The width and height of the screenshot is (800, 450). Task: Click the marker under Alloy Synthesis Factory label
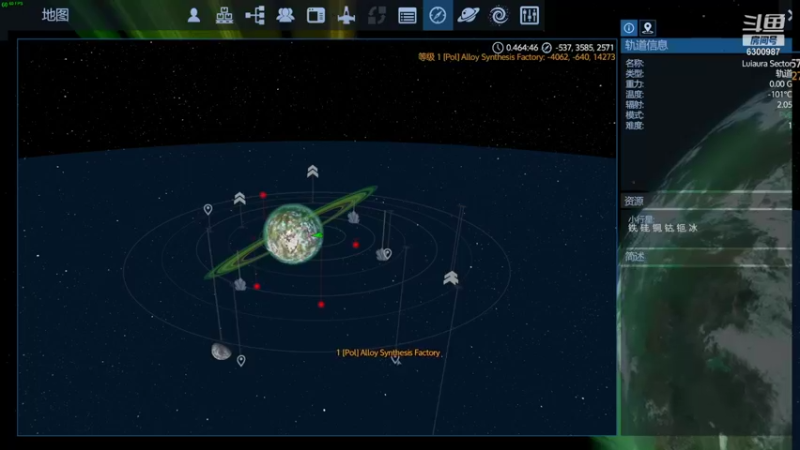pyautogui.click(x=395, y=360)
